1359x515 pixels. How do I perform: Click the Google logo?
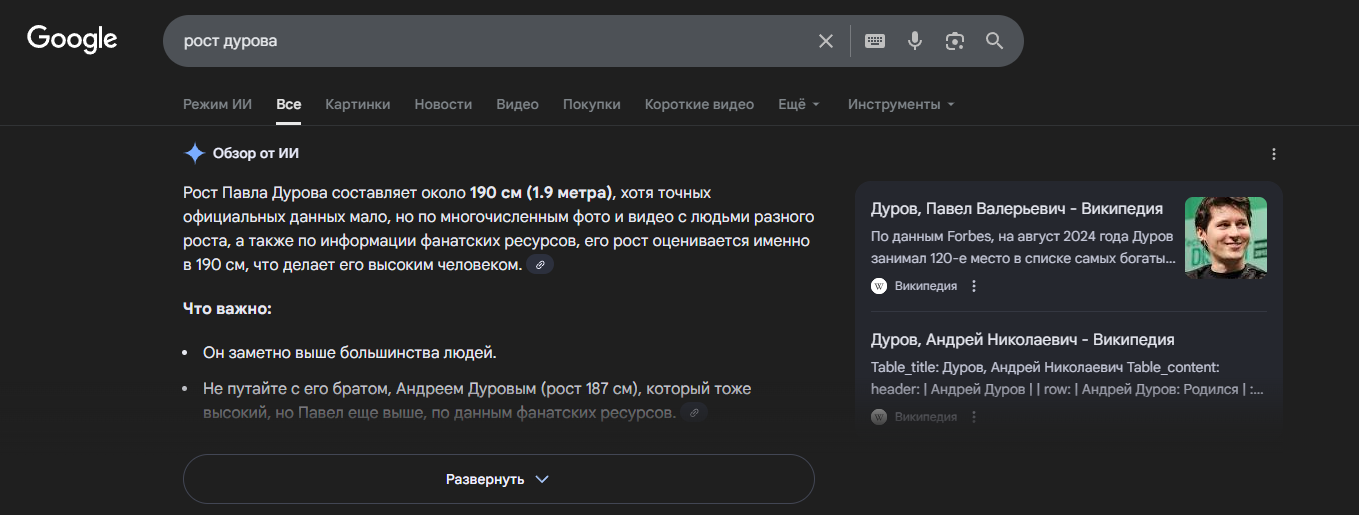coord(72,39)
